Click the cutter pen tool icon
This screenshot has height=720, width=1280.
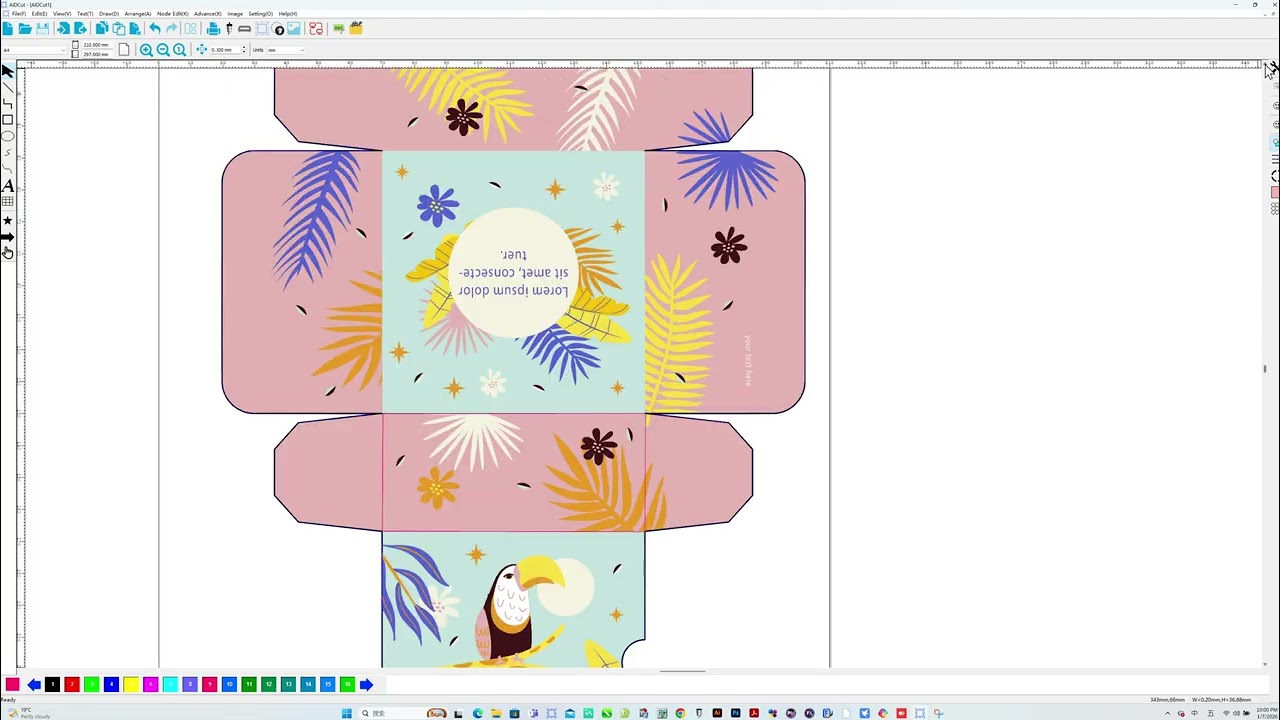pyautogui.click(x=229, y=28)
